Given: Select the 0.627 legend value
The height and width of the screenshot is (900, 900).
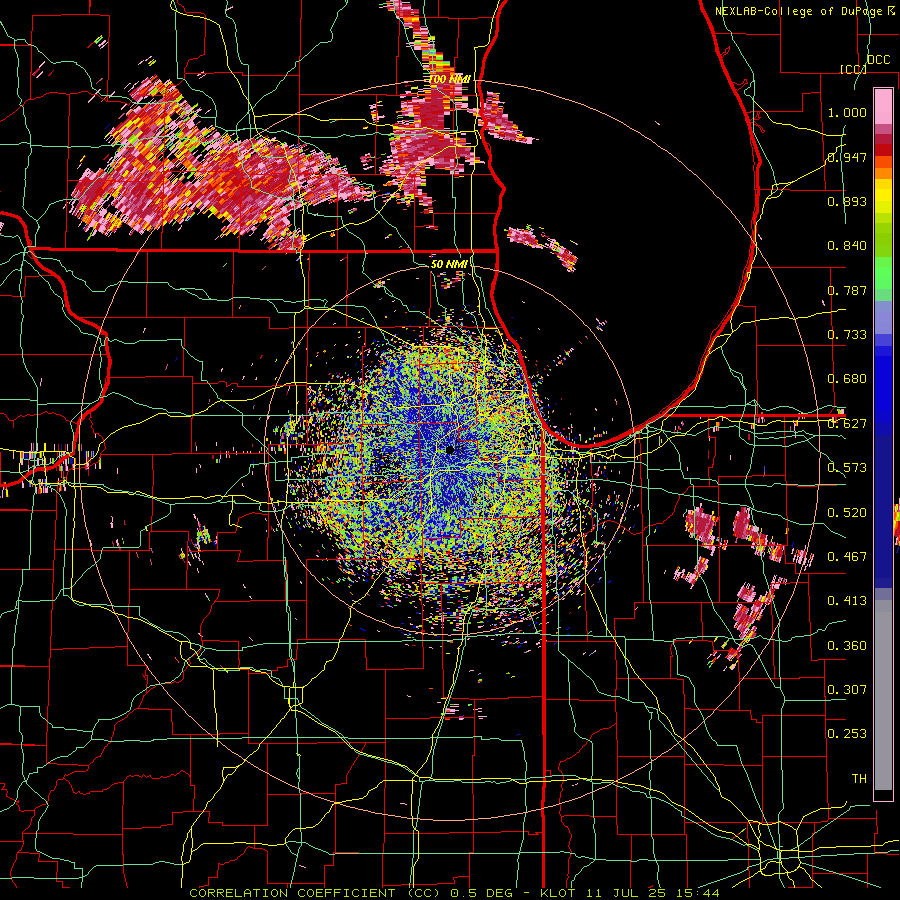Looking at the screenshot, I should pos(847,424).
